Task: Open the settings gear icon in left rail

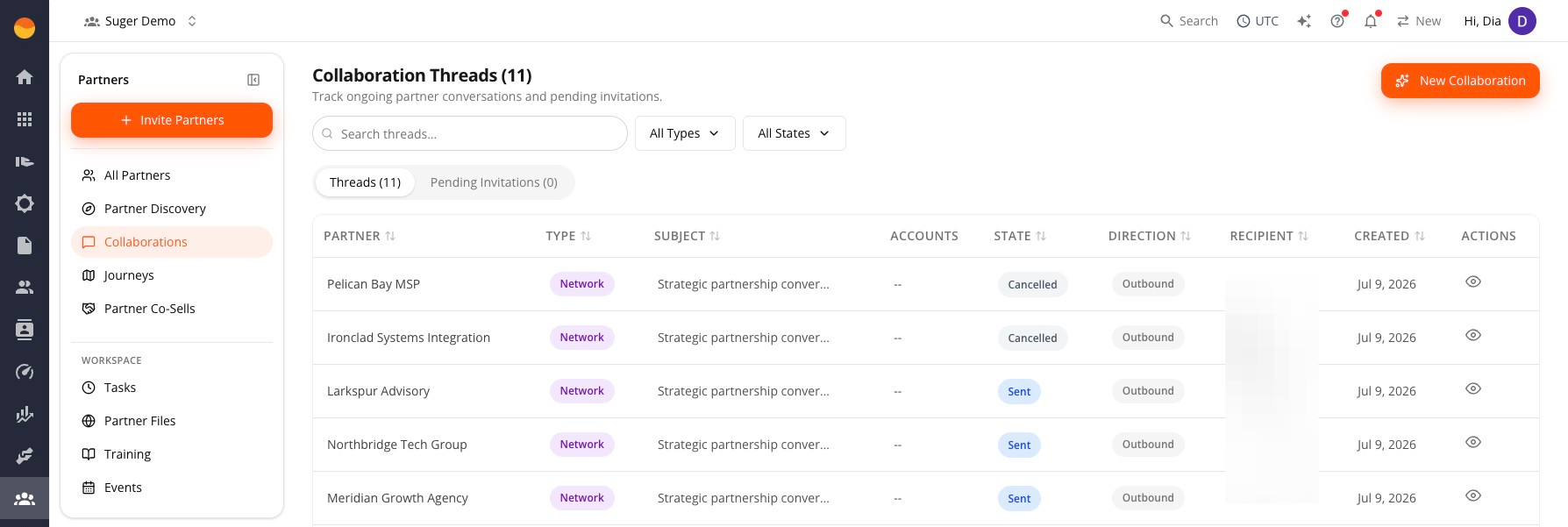Action: click(25, 203)
